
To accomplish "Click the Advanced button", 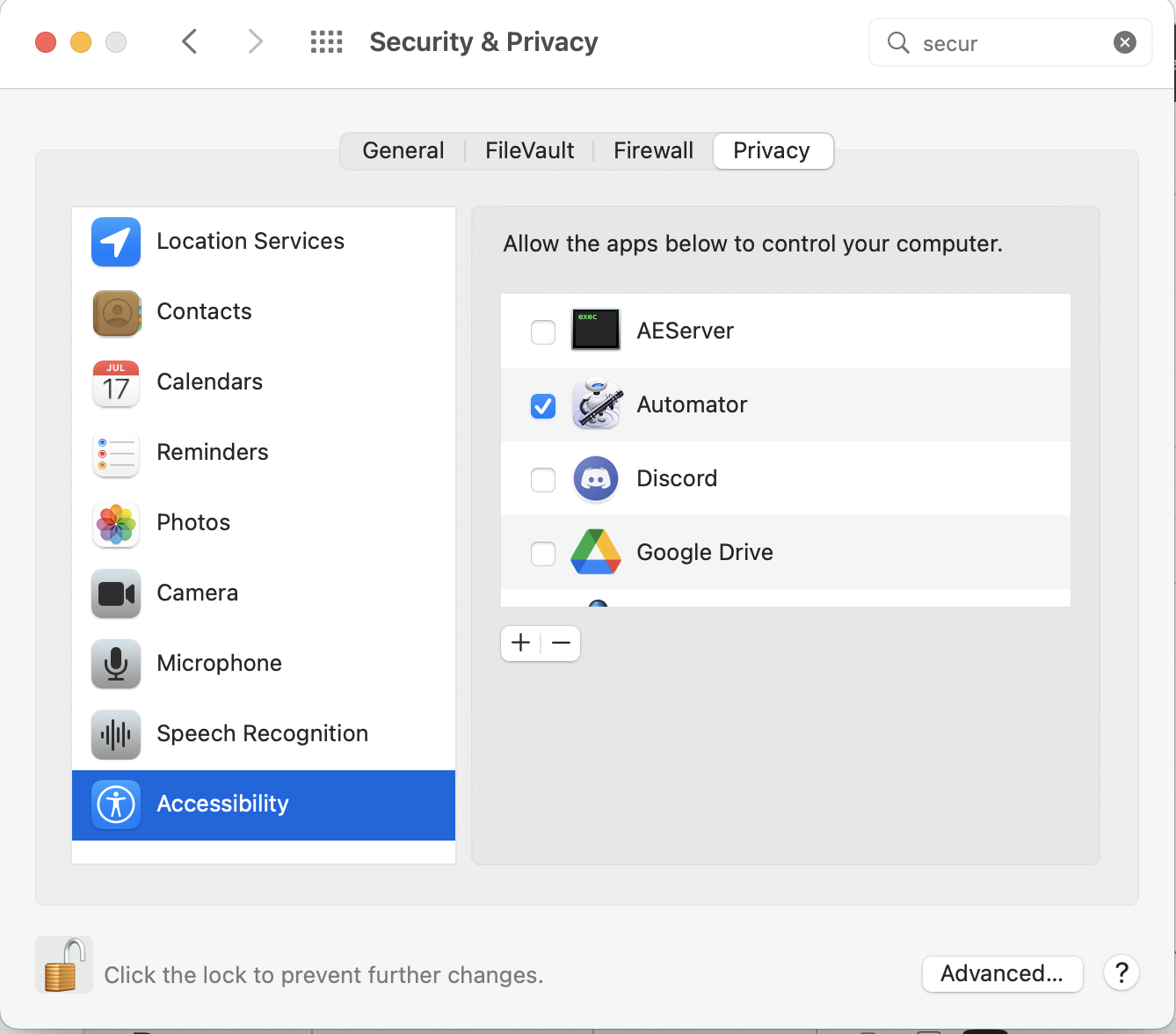I will click(x=1002, y=973).
